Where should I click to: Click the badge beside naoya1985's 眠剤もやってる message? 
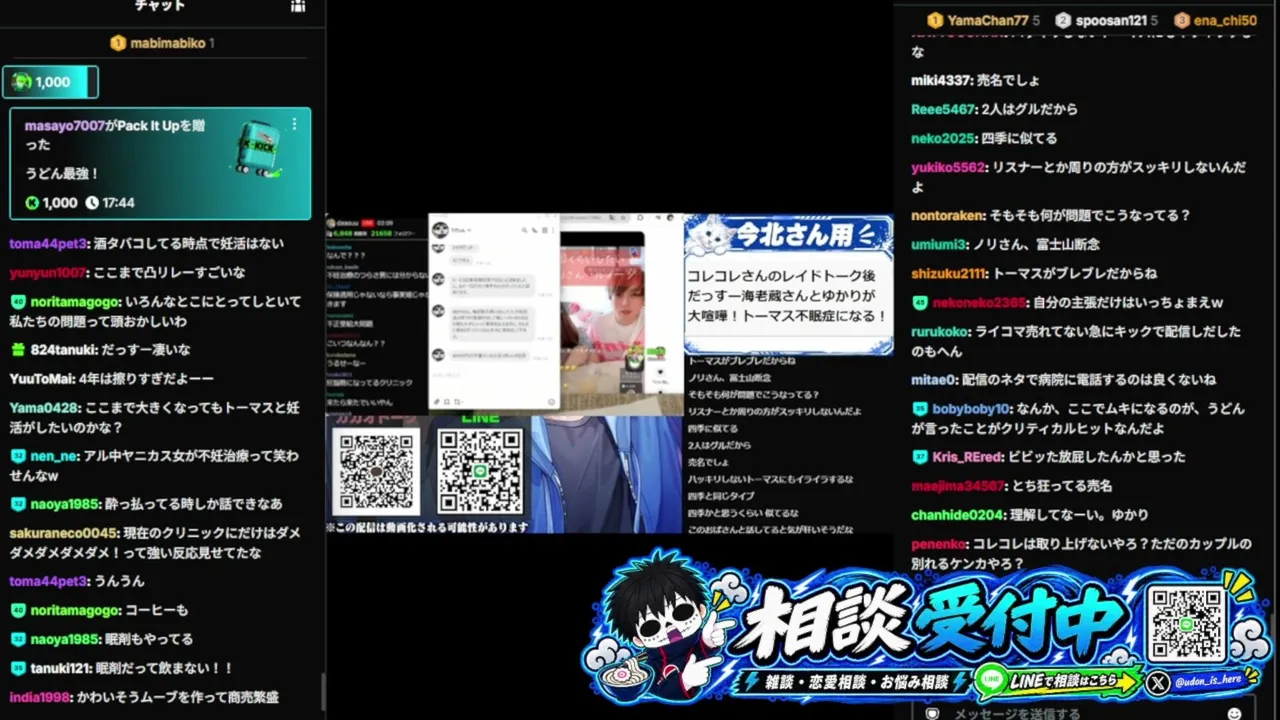(18, 639)
